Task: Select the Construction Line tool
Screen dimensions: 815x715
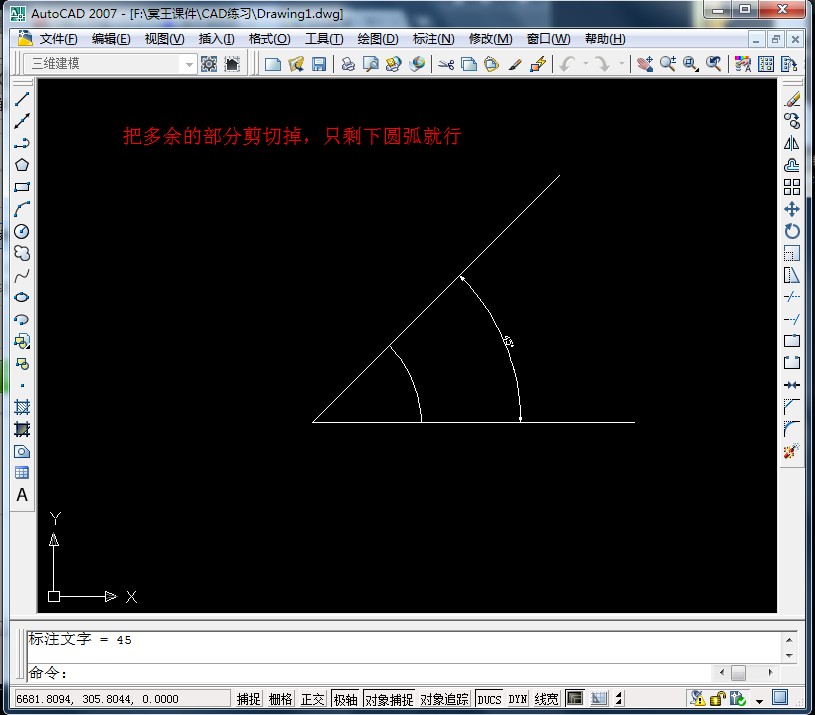Action: pyautogui.click(x=22, y=121)
